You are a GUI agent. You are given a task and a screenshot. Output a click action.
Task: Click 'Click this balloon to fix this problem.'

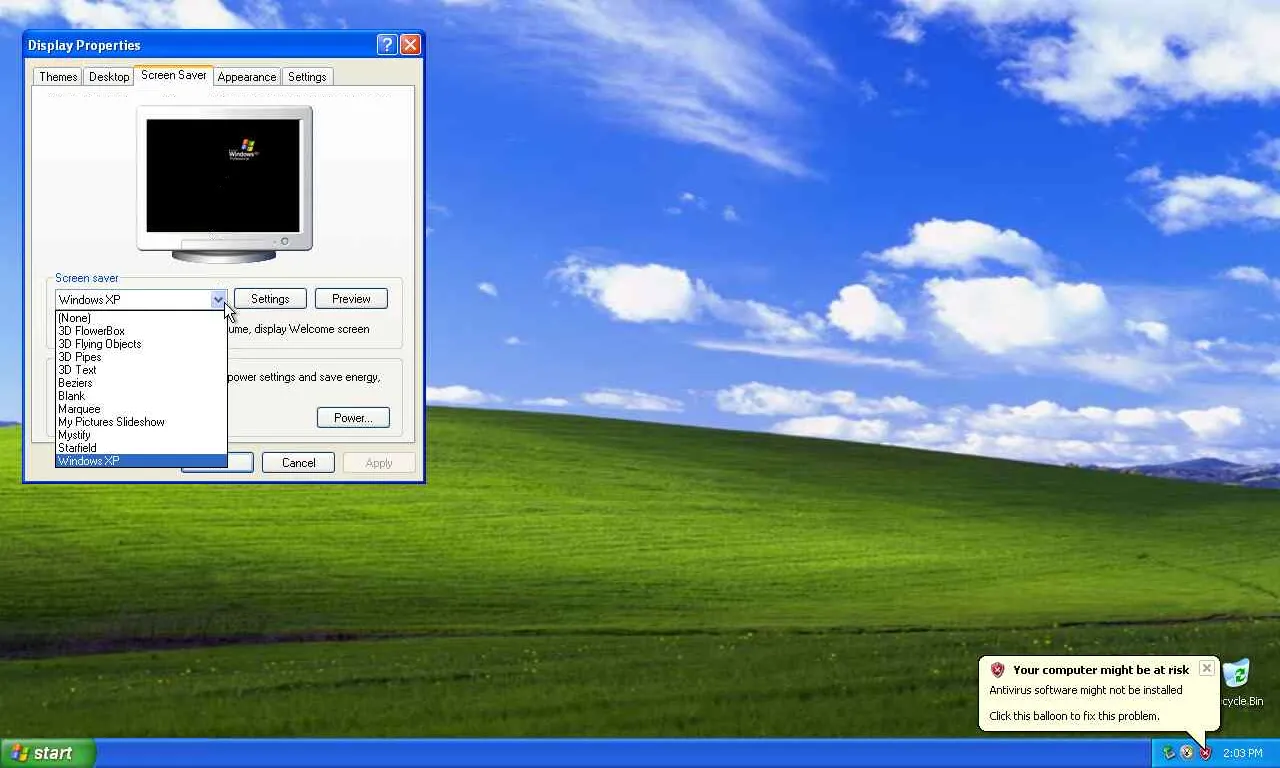click(x=1074, y=716)
